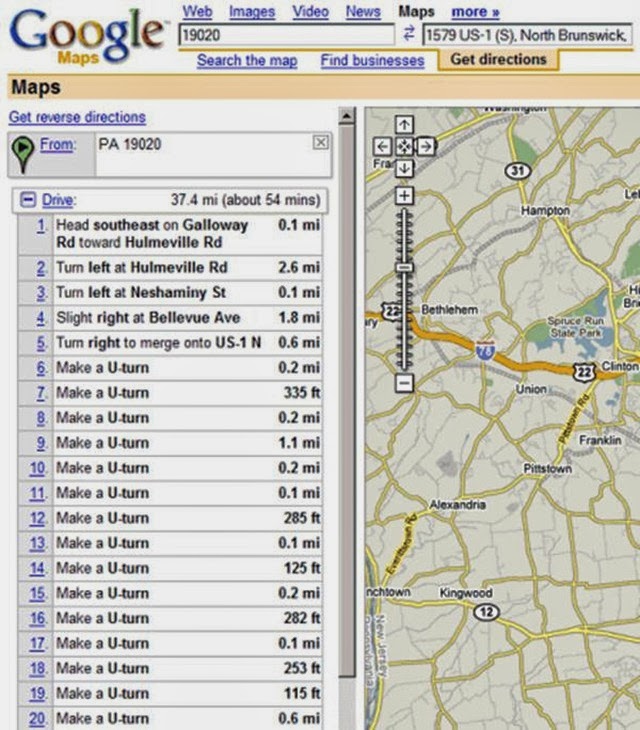Open step 3 Turn left at Neshaminy St
The image size is (640, 730).
[x=170, y=293]
